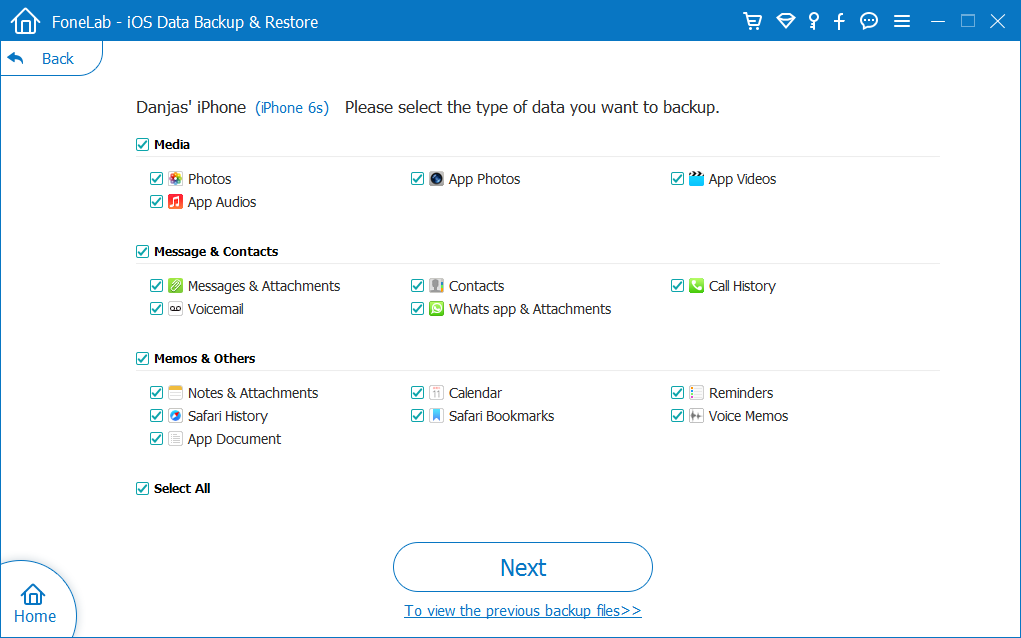Uncheck Notes & Attachments checkbox
Viewport: 1021px width, 638px height.
[156, 392]
